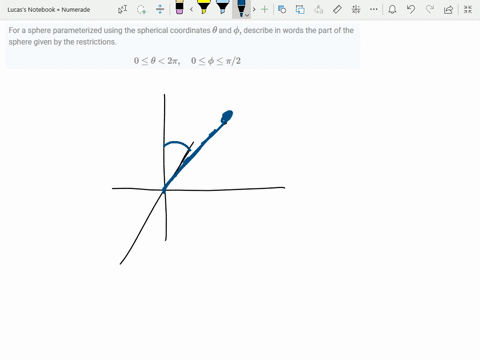Choose the lasso select tool
The image size is (480, 360).
[142, 9]
